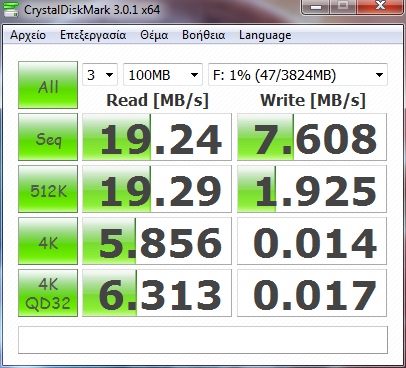
Task: Select the 4K QD32 read value 6.313
Action: tap(157, 293)
